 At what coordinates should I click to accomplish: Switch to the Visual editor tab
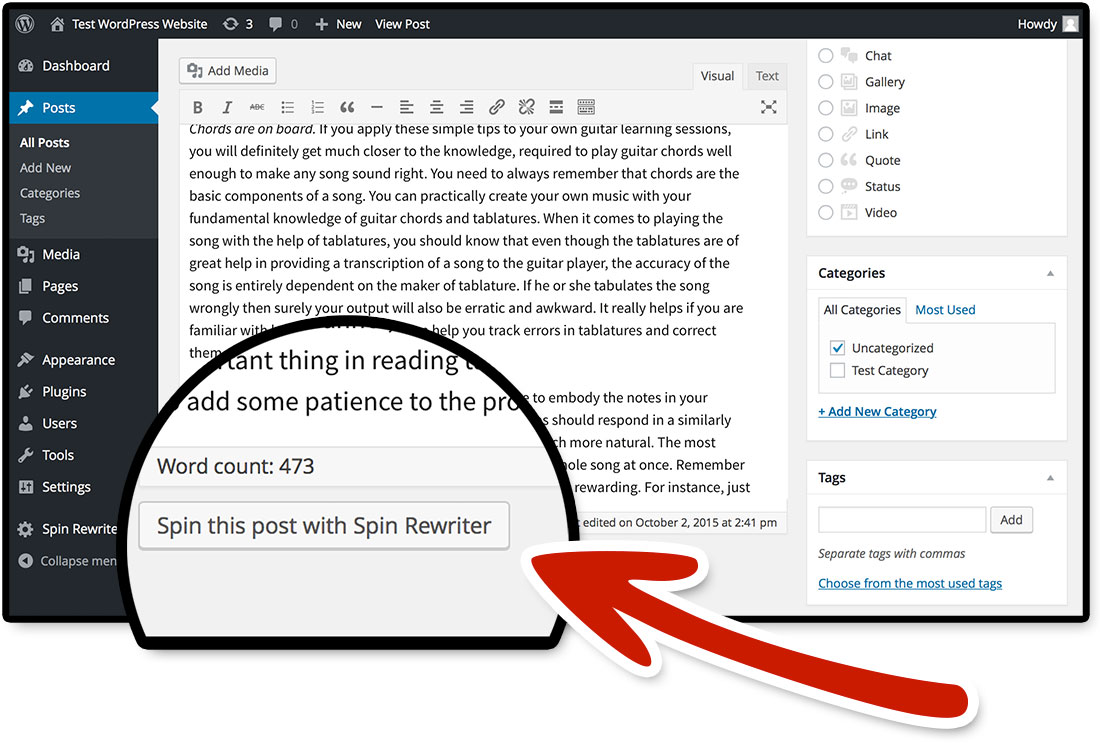pos(717,76)
